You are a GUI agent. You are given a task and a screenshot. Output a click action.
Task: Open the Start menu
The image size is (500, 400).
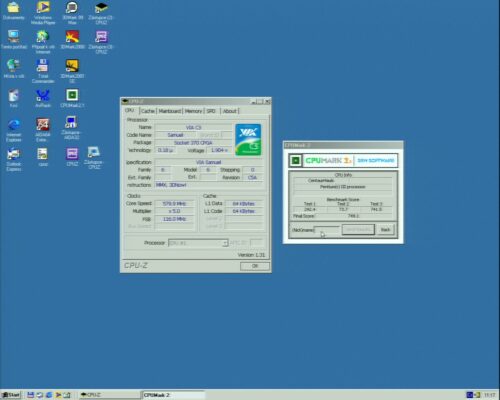point(11,395)
